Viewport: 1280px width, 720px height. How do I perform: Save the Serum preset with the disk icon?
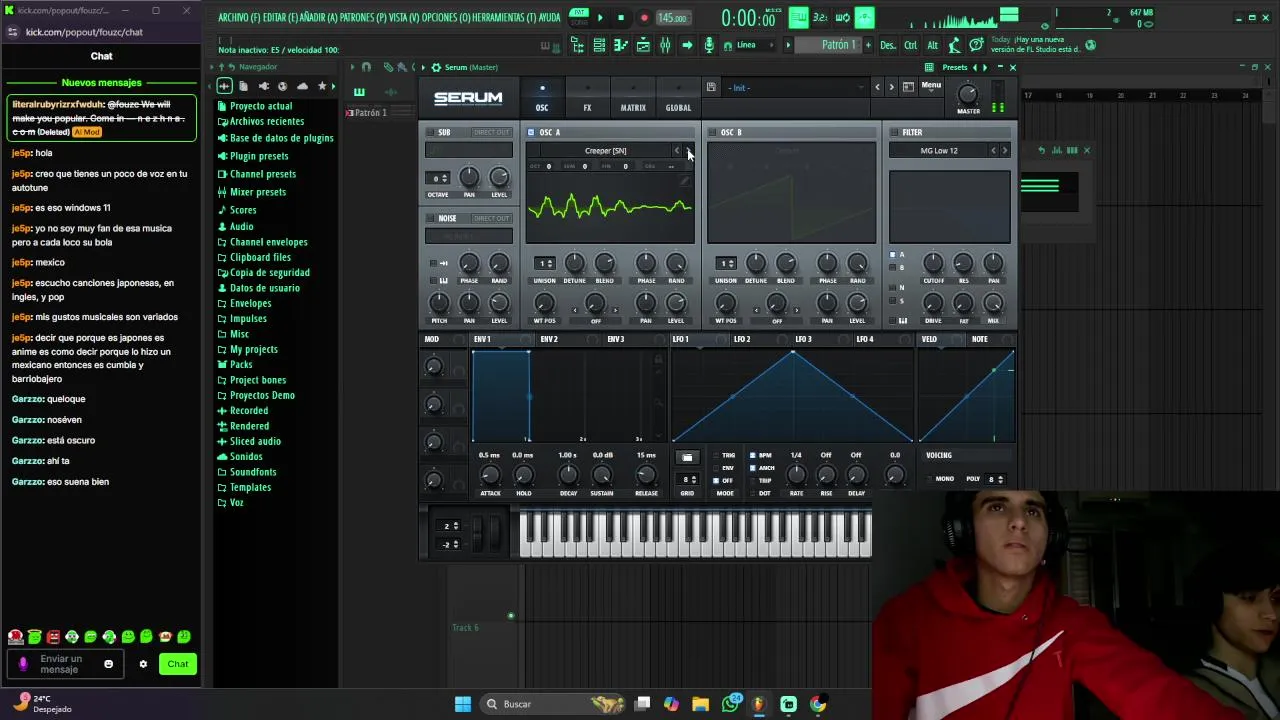coord(711,87)
